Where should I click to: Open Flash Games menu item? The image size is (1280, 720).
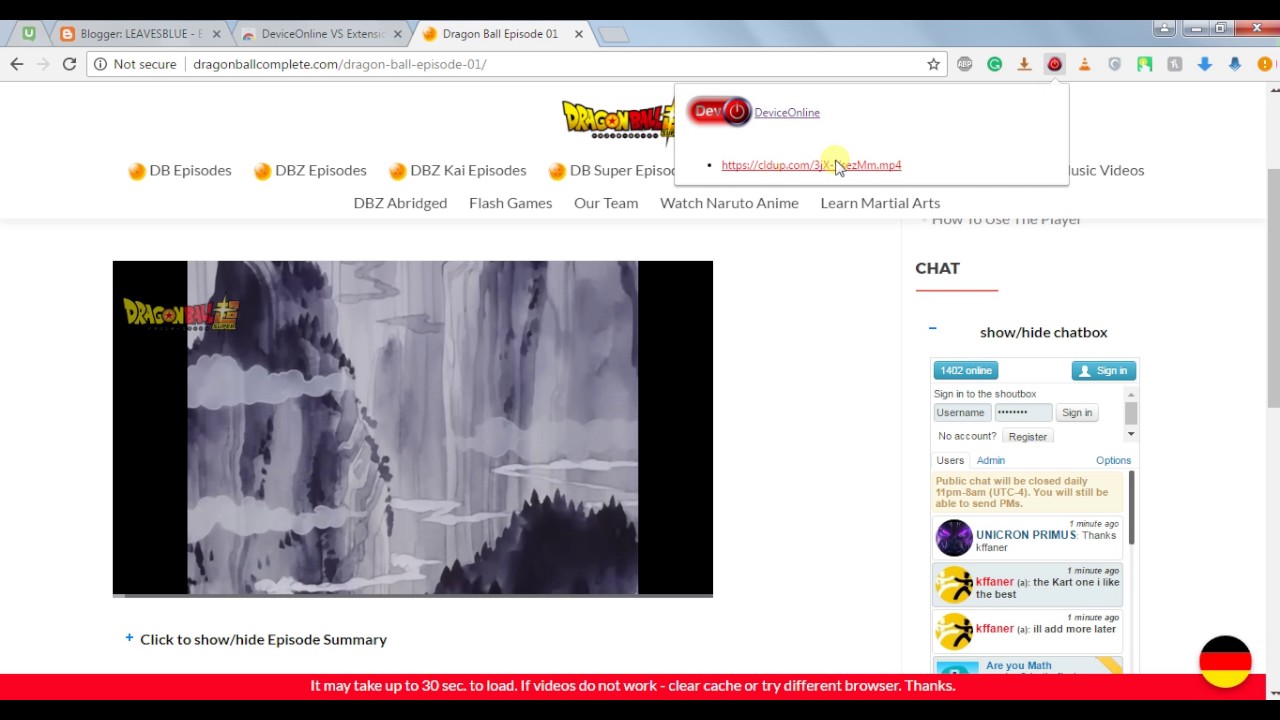point(510,203)
